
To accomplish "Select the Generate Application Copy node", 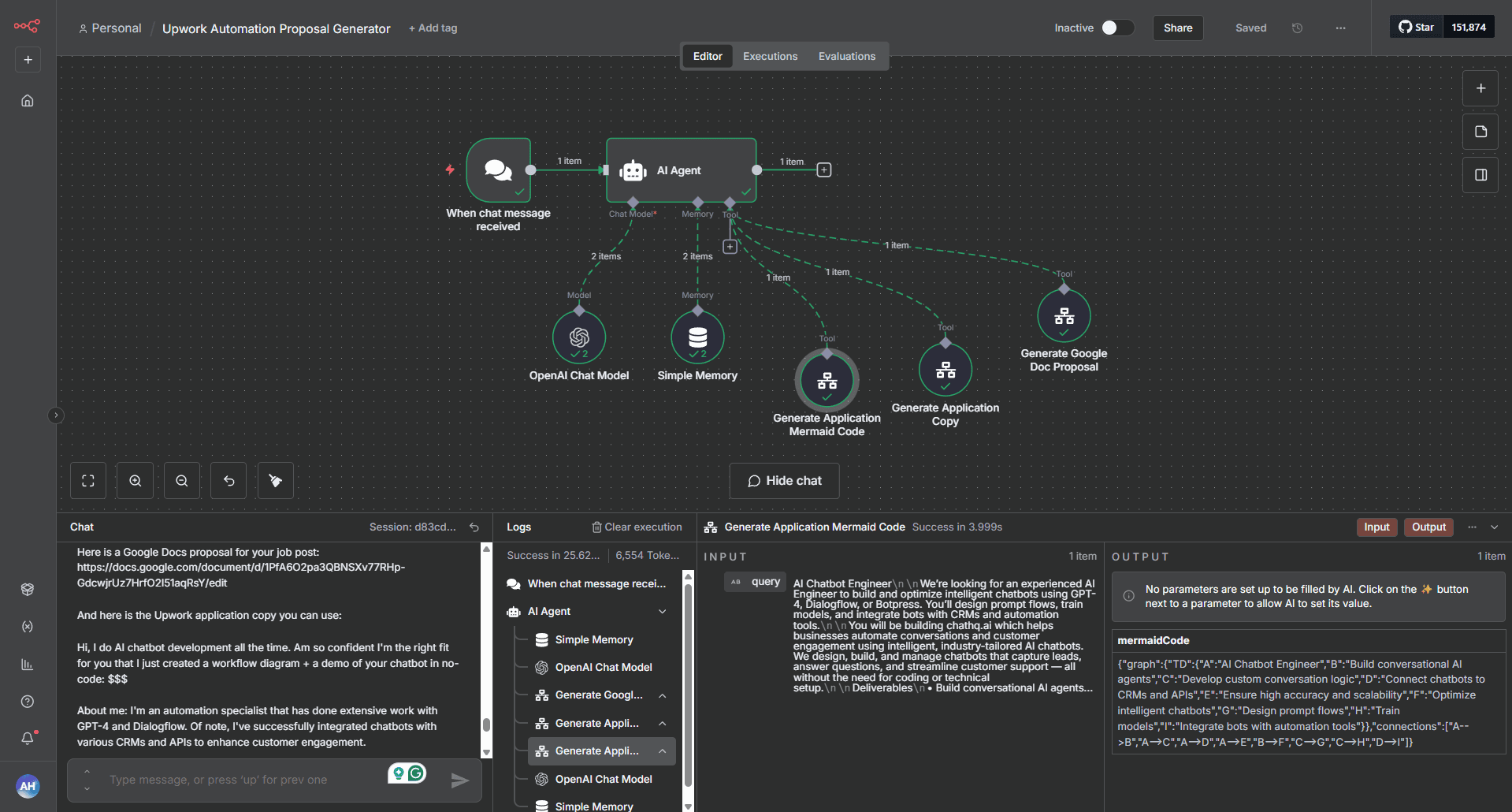I will tap(945, 370).
